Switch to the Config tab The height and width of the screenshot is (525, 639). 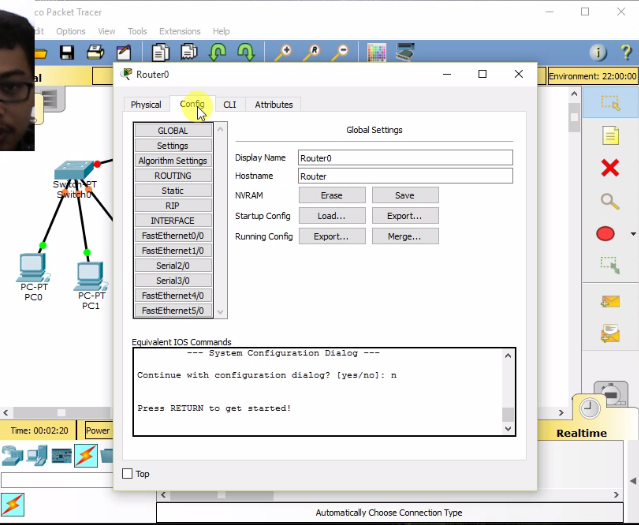[x=192, y=104]
